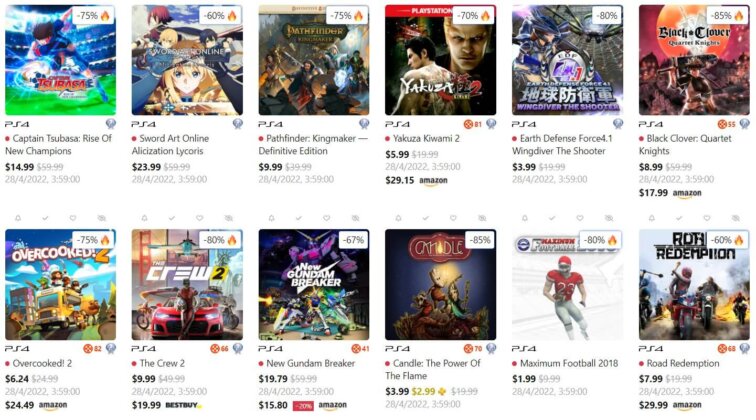Click the heart icon above Road Redemption card

(x=706, y=218)
